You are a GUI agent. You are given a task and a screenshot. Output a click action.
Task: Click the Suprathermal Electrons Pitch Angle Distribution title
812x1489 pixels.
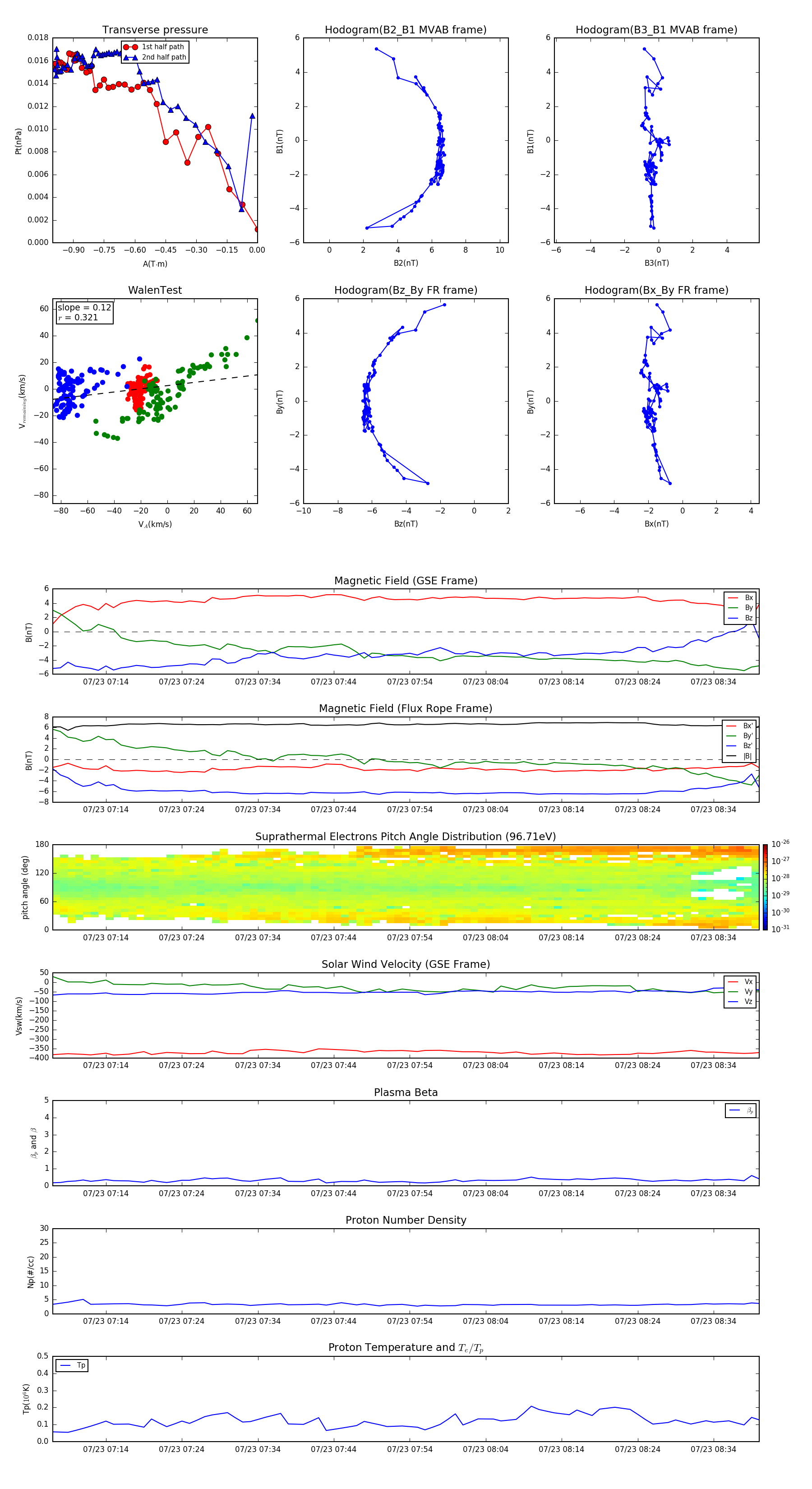click(406, 837)
